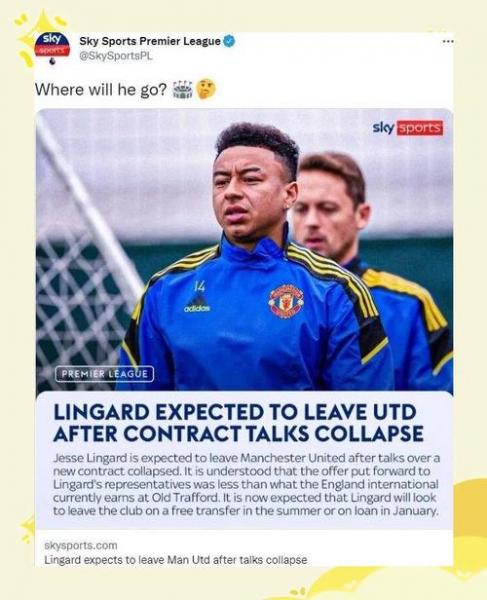Open the Sky Sports Premier League account name
This screenshot has width=487, height=600.
pyautogui.click(x=150, y=41)
